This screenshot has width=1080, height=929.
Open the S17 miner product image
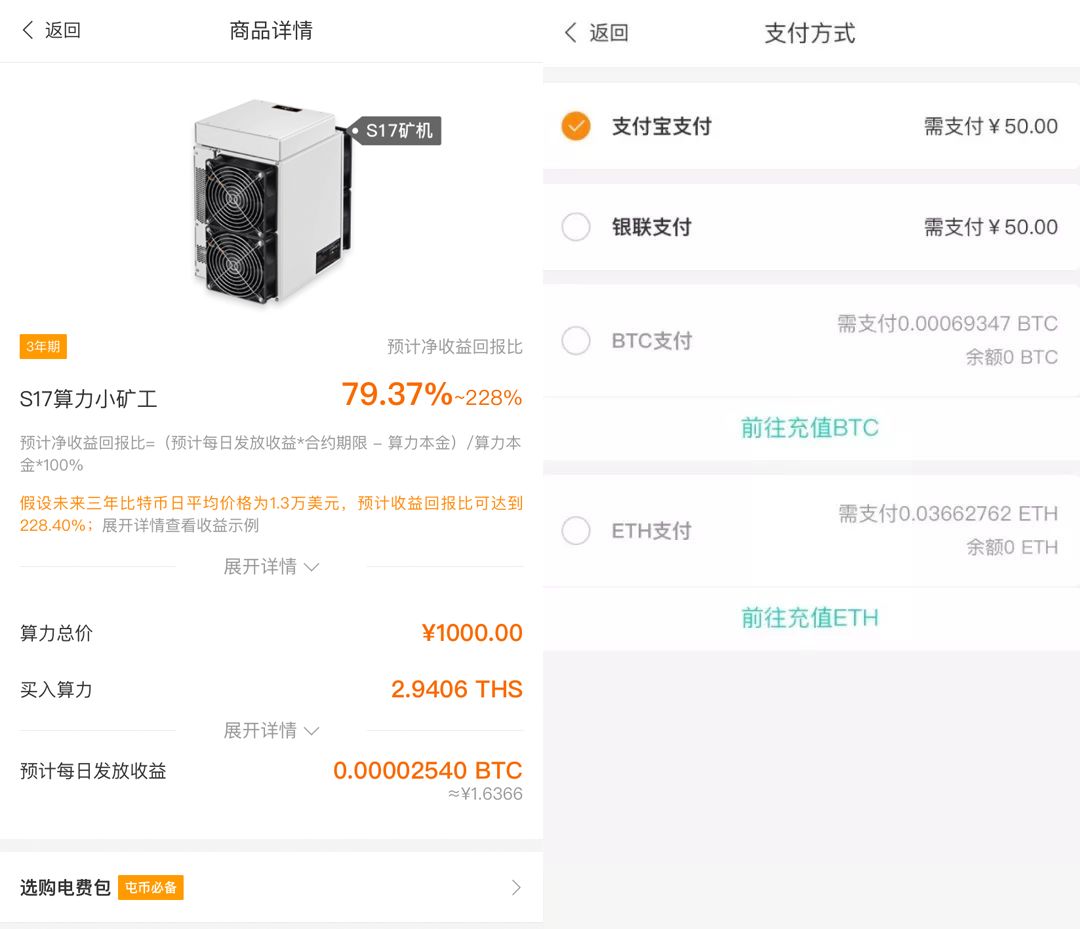pyautogui.click(x=272, y=202)
